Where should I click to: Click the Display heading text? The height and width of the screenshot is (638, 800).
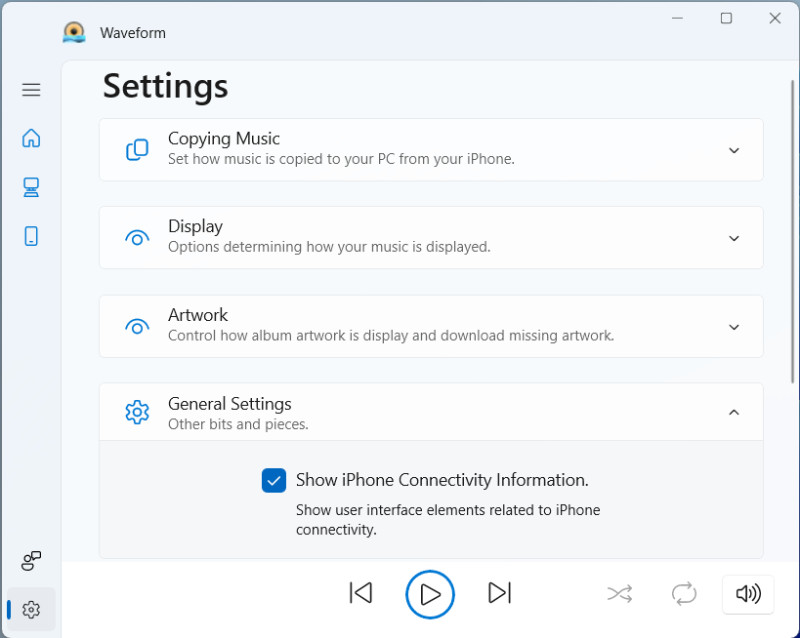[195, 227]
